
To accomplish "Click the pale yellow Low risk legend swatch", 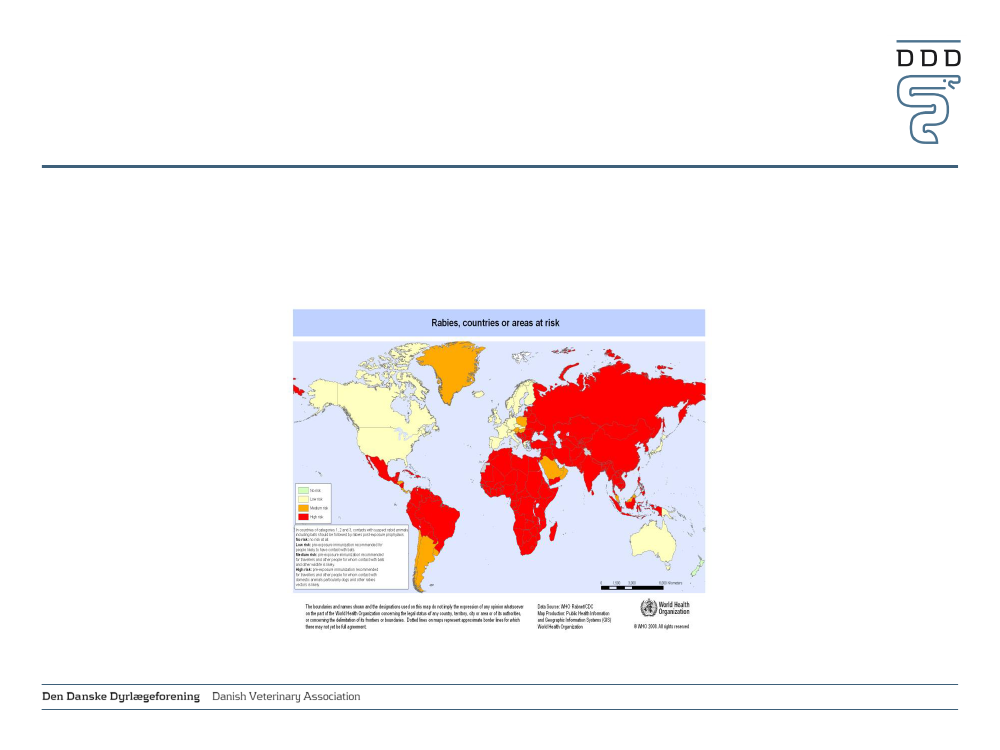I will (x=303, y=499).
